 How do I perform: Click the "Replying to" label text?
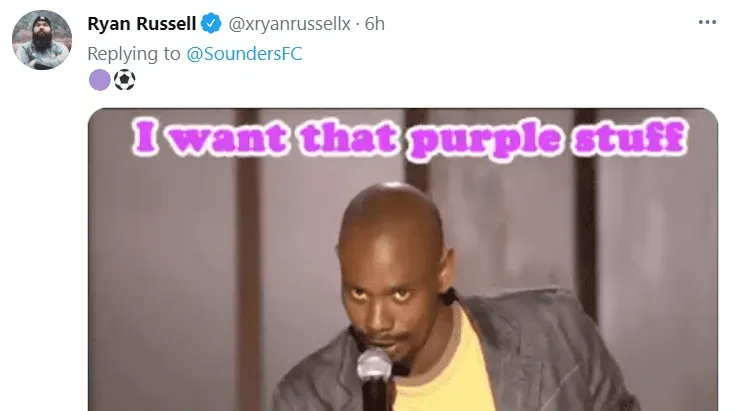(x=134, y=54)
